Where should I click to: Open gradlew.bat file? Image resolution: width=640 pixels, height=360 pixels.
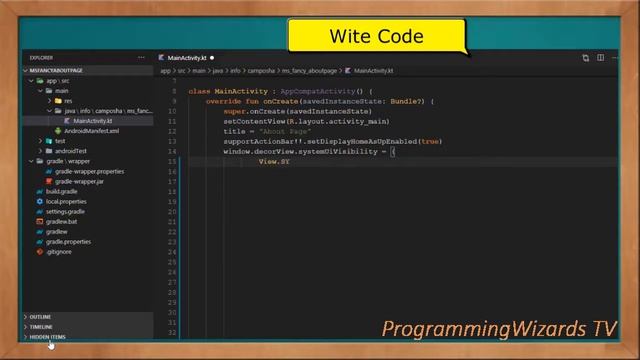click(61, 222)
